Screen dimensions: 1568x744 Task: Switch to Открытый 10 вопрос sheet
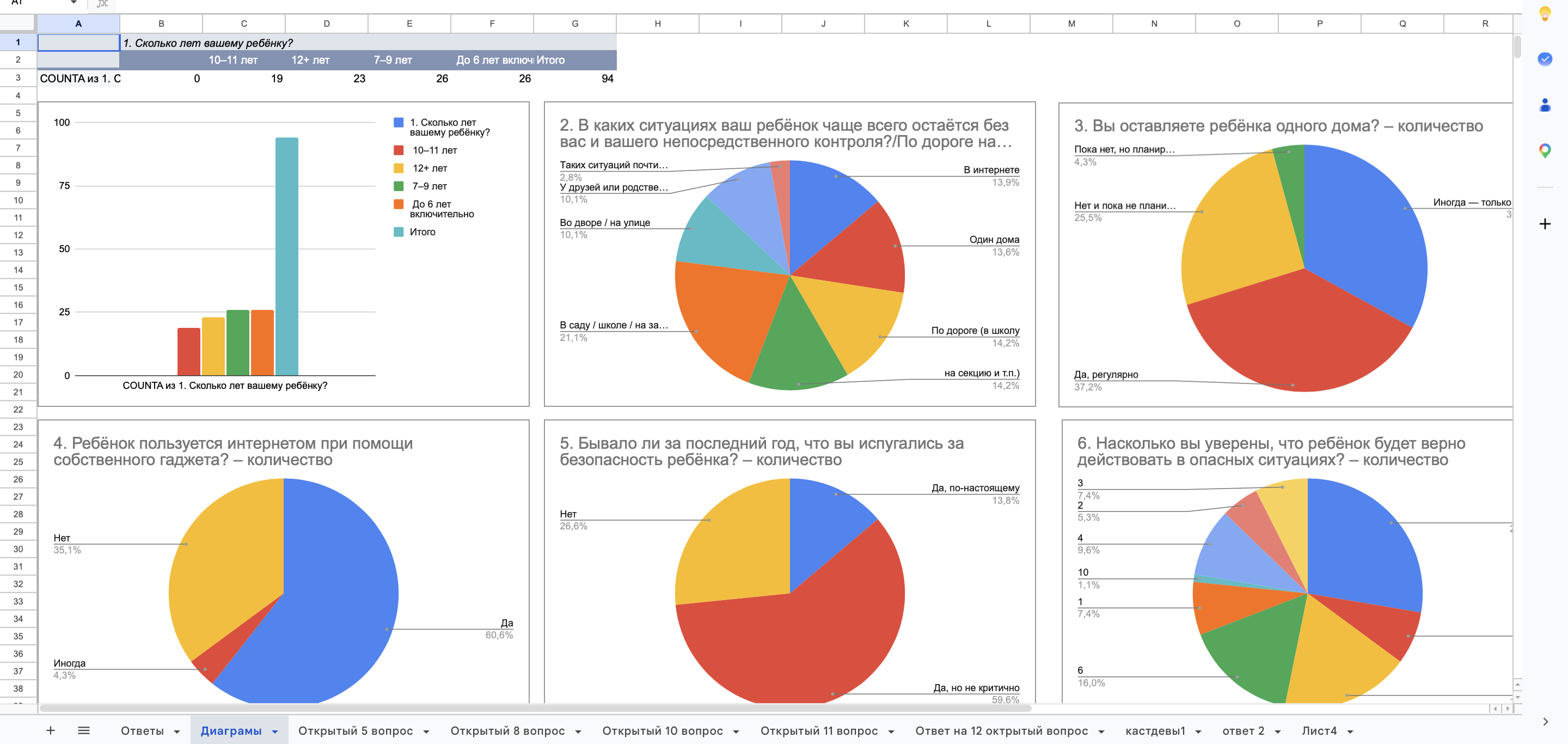tap(662, 730)
